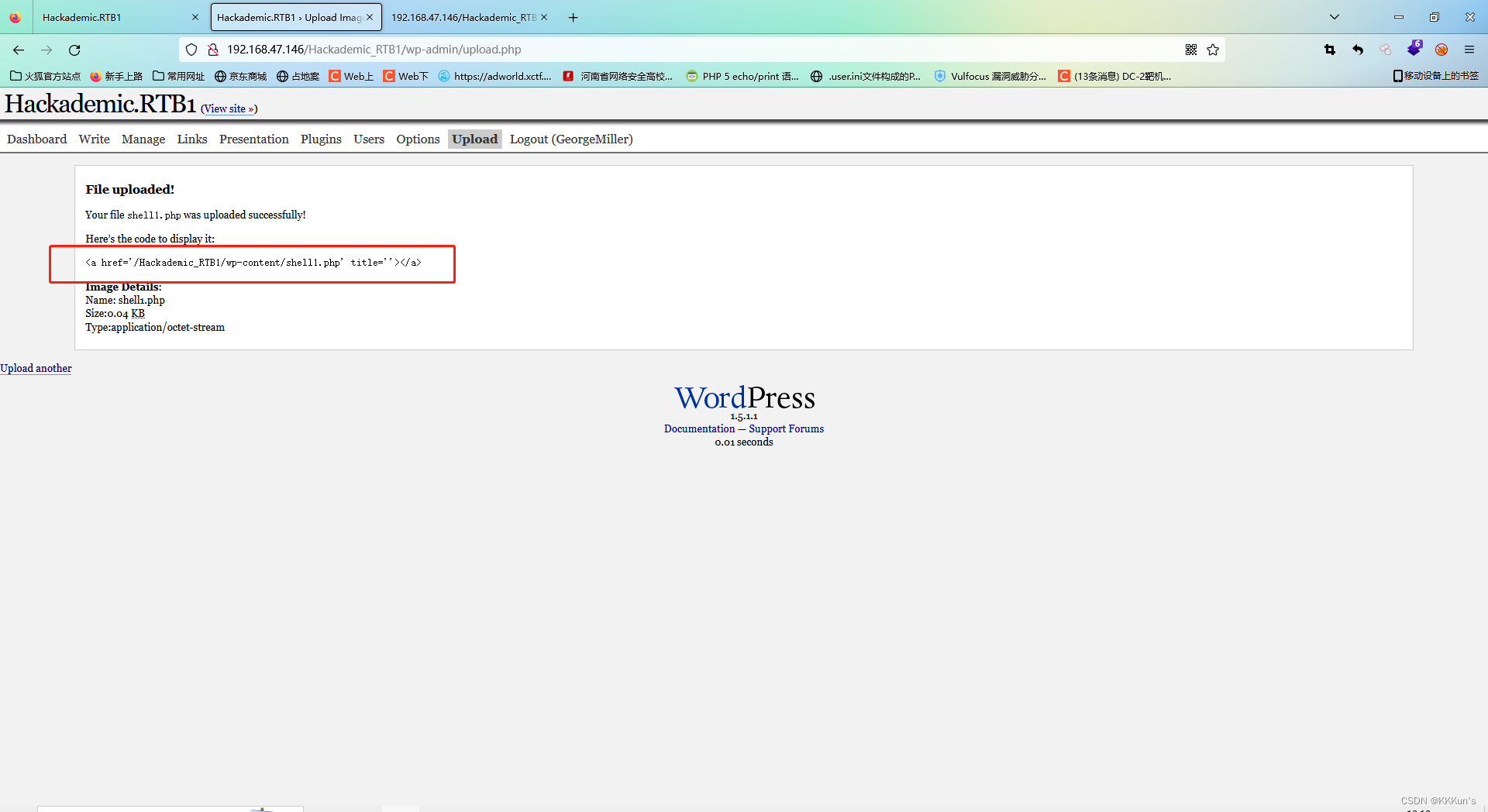Image resolution: width=1488 pixels, height=812 pixels.
Task: Open the 火狐官方站点 bookmark folder
Action: tap(45, 76)
